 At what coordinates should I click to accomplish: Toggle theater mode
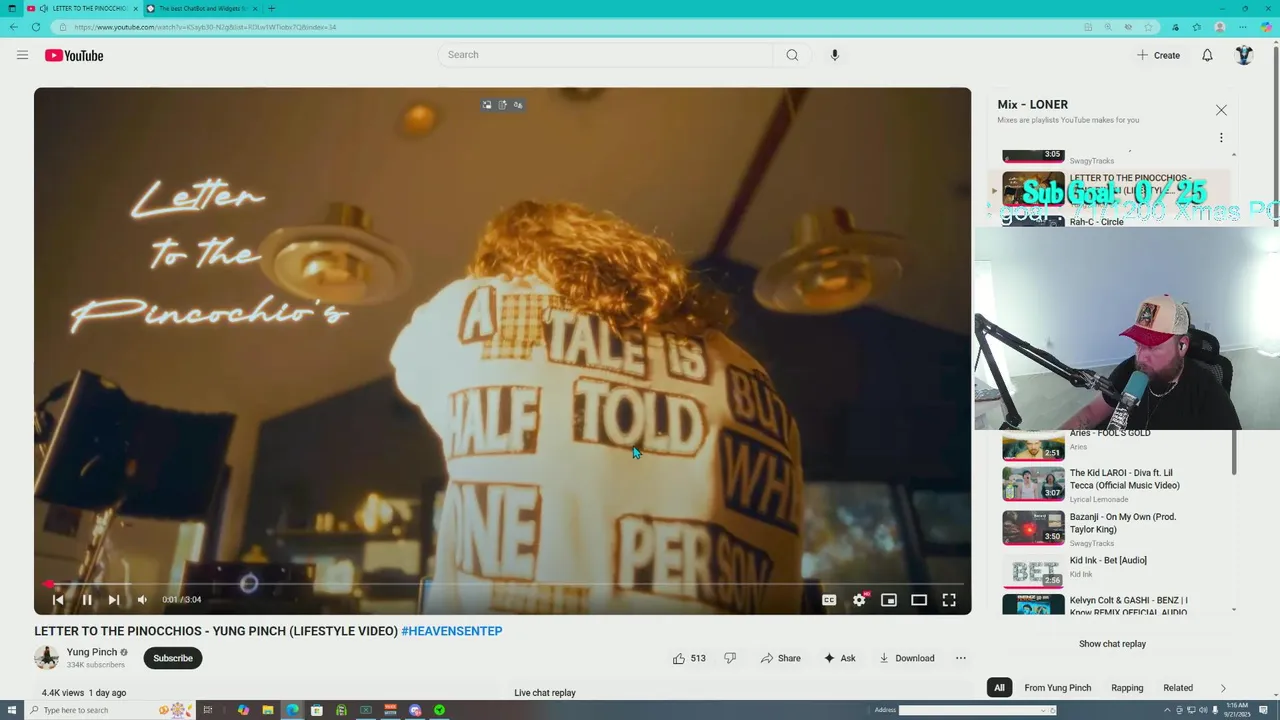tap(919, 600)
